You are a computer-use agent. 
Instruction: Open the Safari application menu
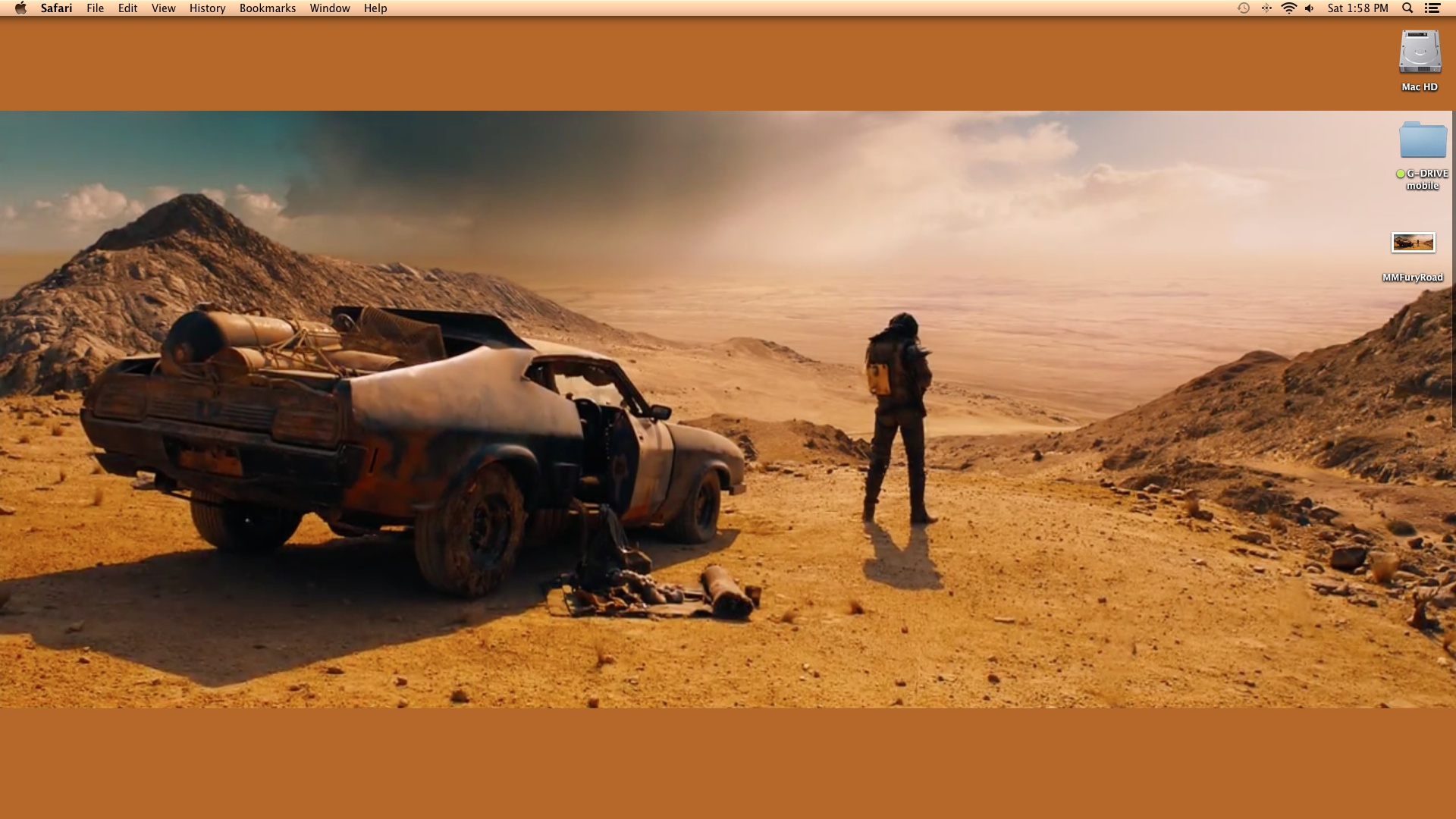coord(56,8)
